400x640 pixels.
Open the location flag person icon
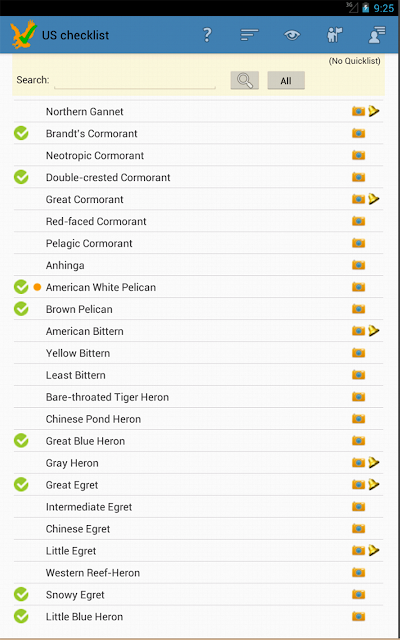[x=335, y=35]
